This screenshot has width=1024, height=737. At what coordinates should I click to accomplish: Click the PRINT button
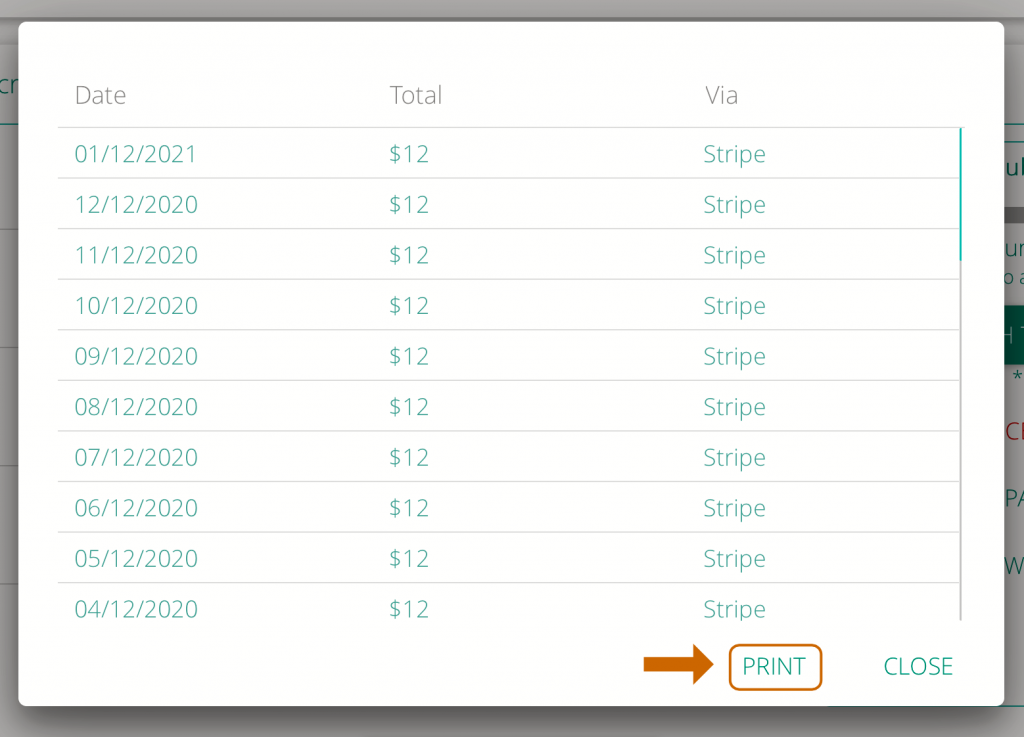[775, 666]
